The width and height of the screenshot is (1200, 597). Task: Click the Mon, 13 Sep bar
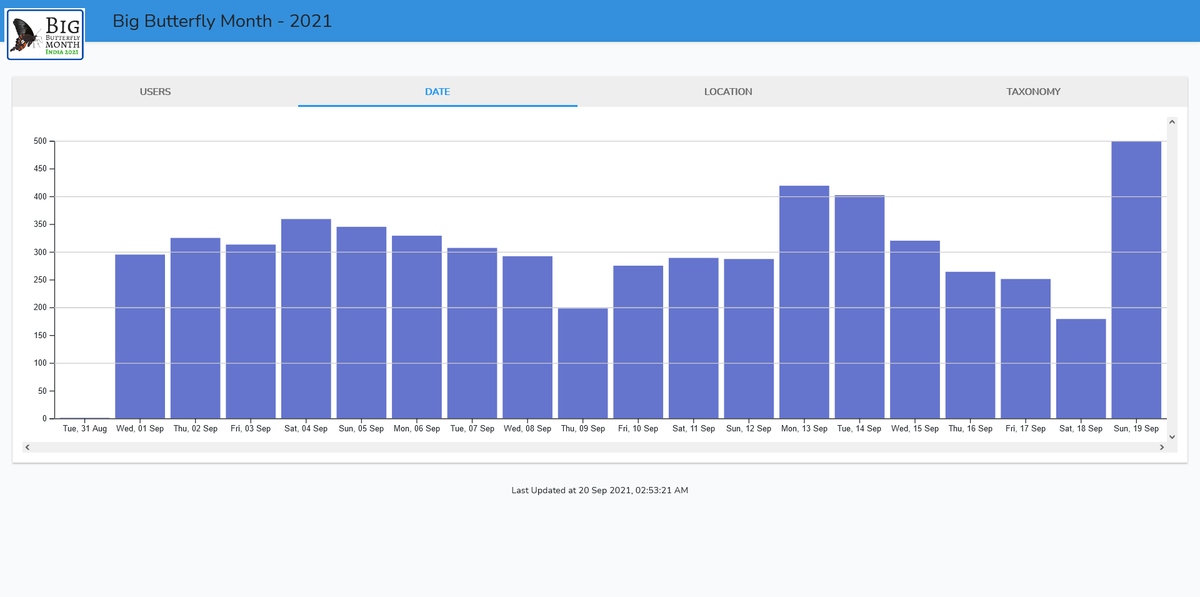(804, 302)
